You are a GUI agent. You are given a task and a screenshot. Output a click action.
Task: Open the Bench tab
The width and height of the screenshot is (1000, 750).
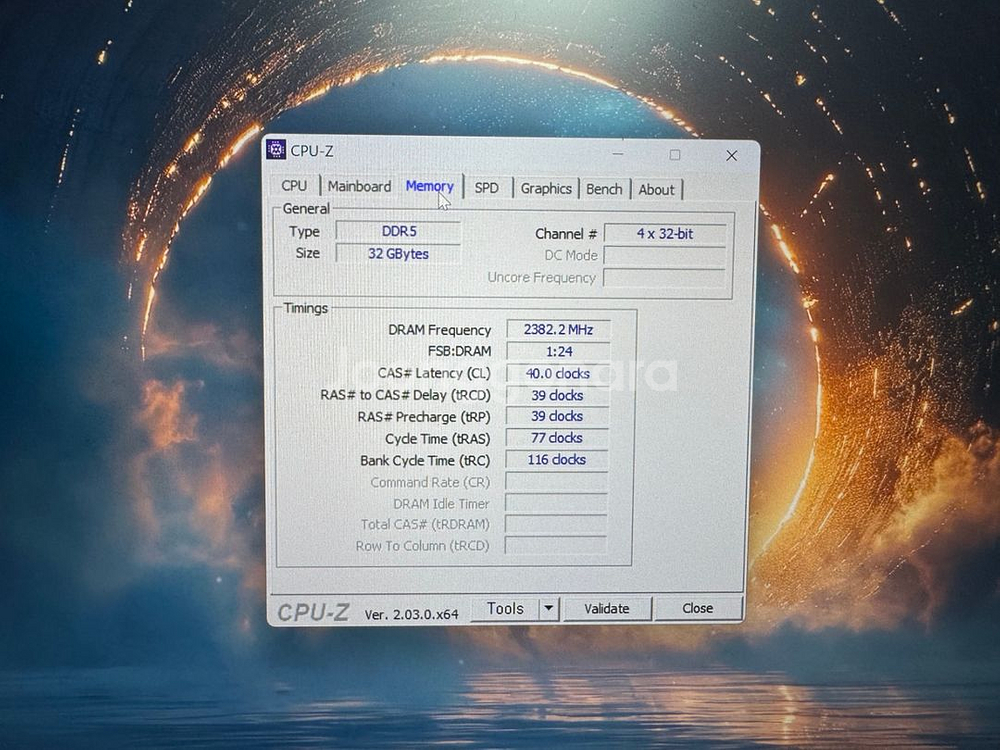(x=604, y=189)
